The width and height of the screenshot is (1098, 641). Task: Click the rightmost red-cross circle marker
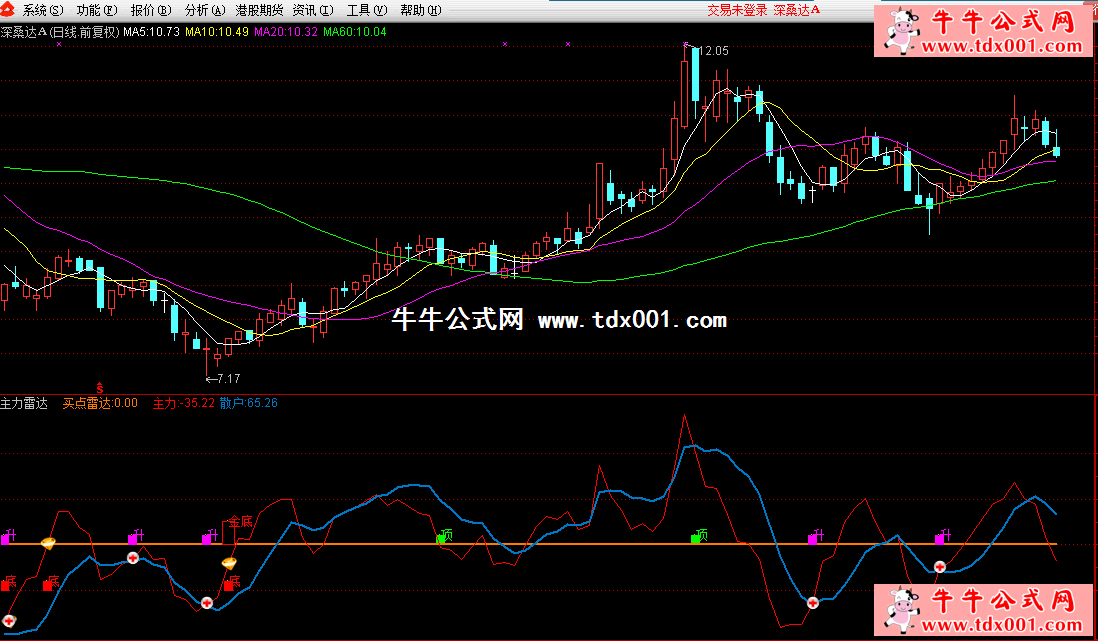[x=940, y=568]
